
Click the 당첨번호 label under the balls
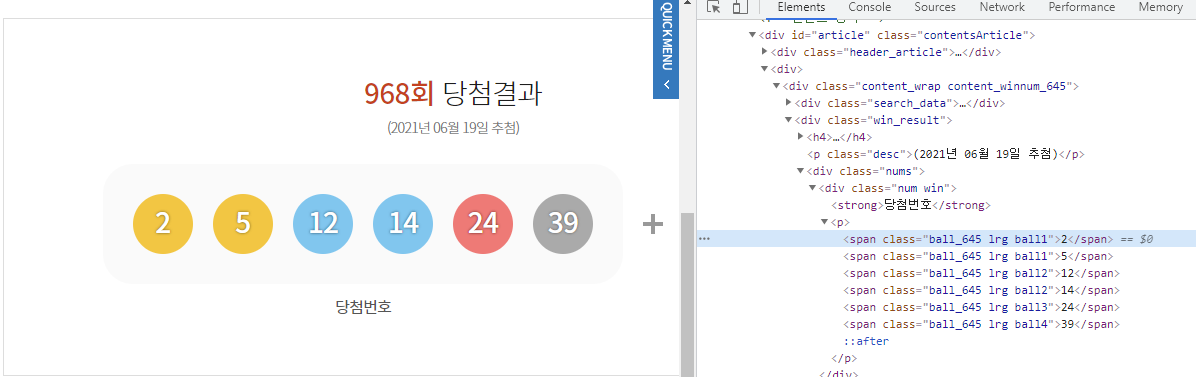(x=363, y=307)
